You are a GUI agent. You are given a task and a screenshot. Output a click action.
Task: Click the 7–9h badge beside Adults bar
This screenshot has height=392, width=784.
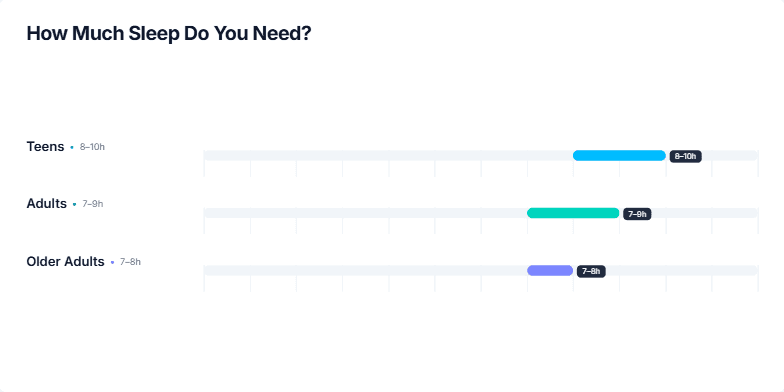coord(637,214)
